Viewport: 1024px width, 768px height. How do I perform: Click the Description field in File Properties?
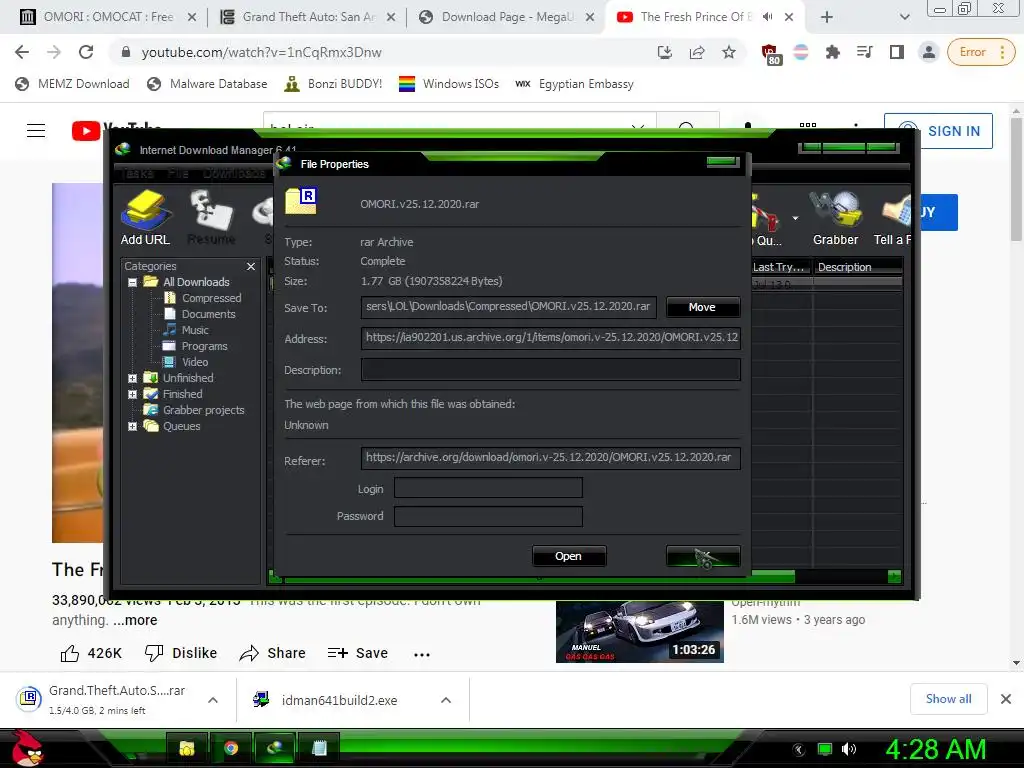tap(551, 370)
